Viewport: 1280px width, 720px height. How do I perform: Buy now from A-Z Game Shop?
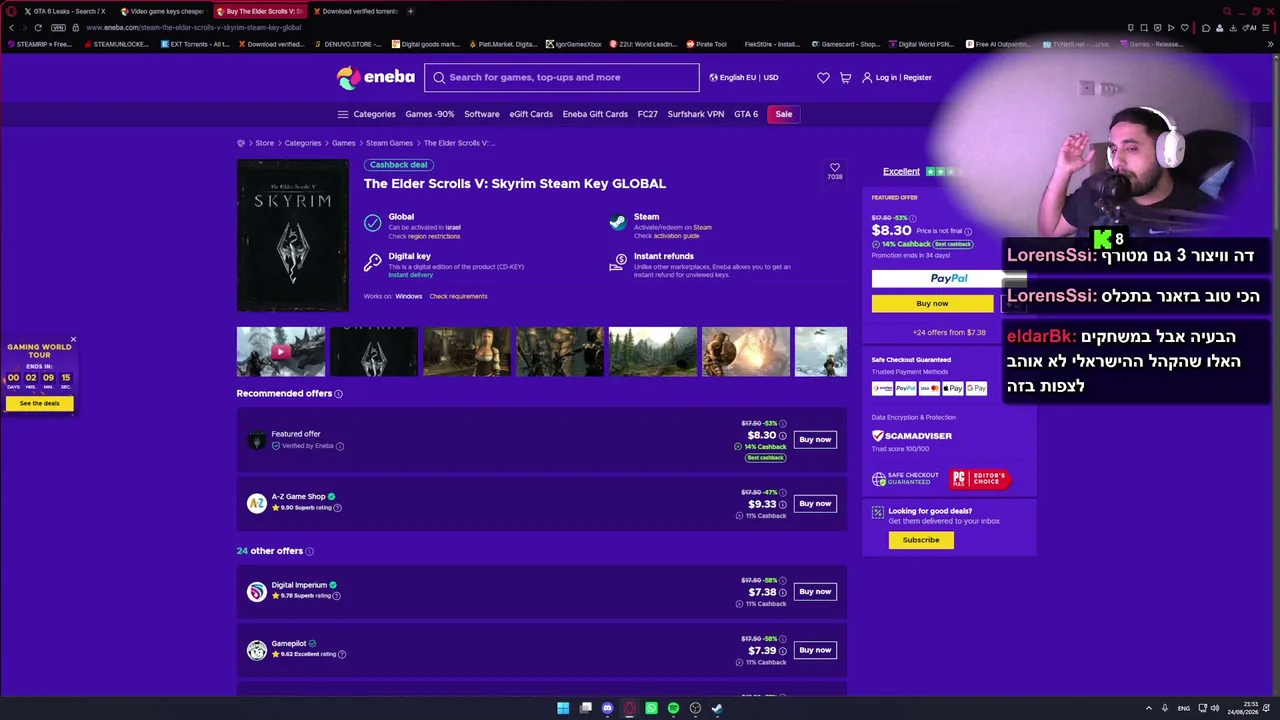point(815,503)
